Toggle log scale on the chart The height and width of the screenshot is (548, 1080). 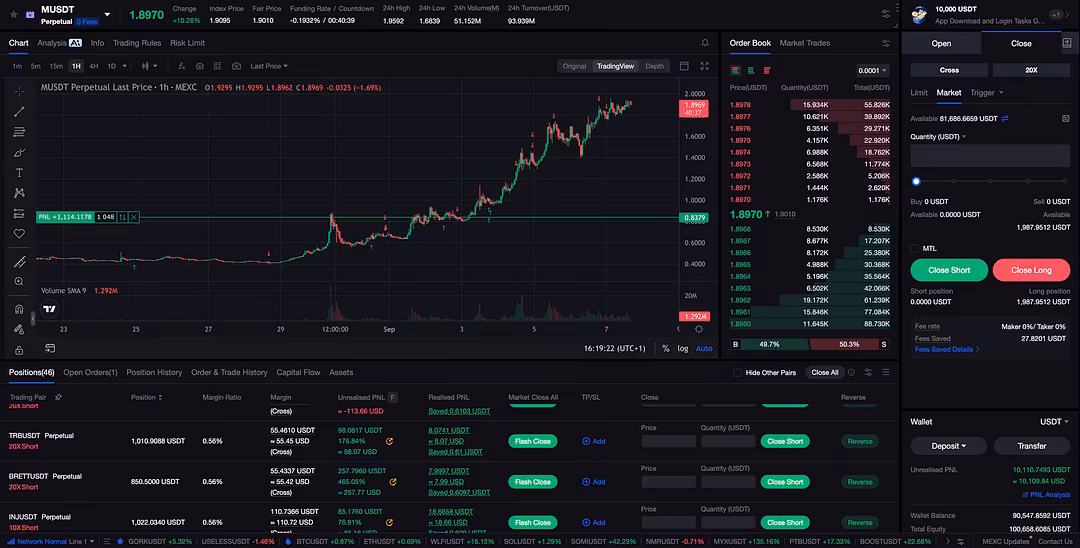683,349
